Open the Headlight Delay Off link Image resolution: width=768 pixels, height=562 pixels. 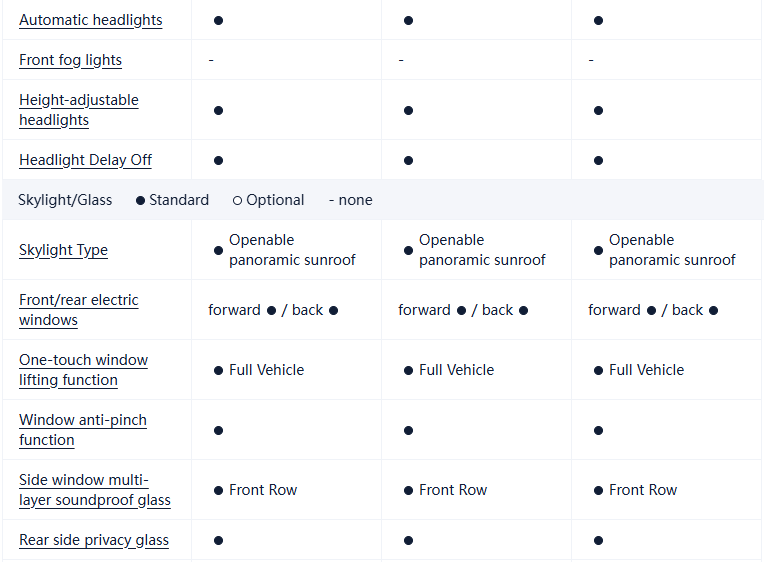[x=85, y=160]
